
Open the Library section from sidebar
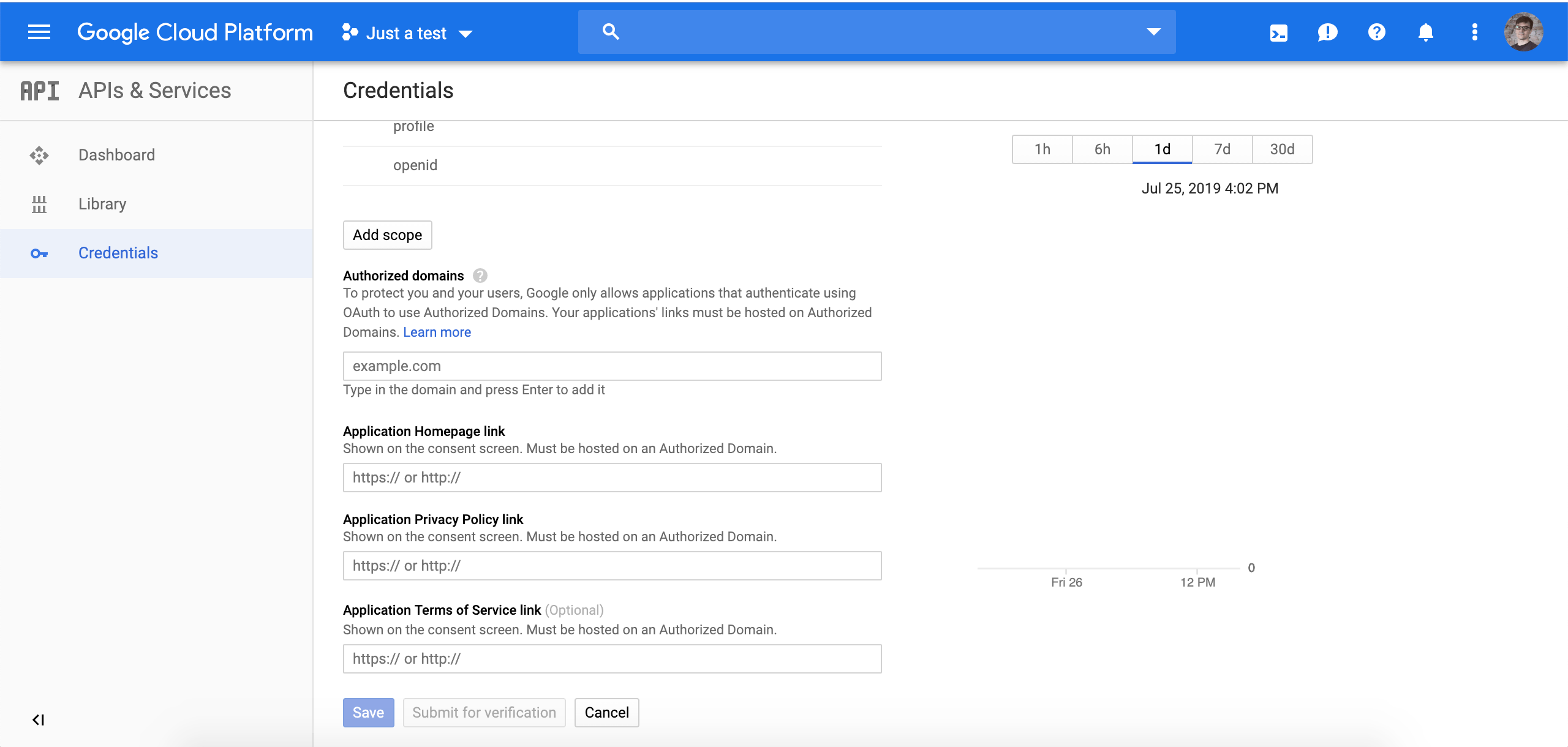click(102, 203)
